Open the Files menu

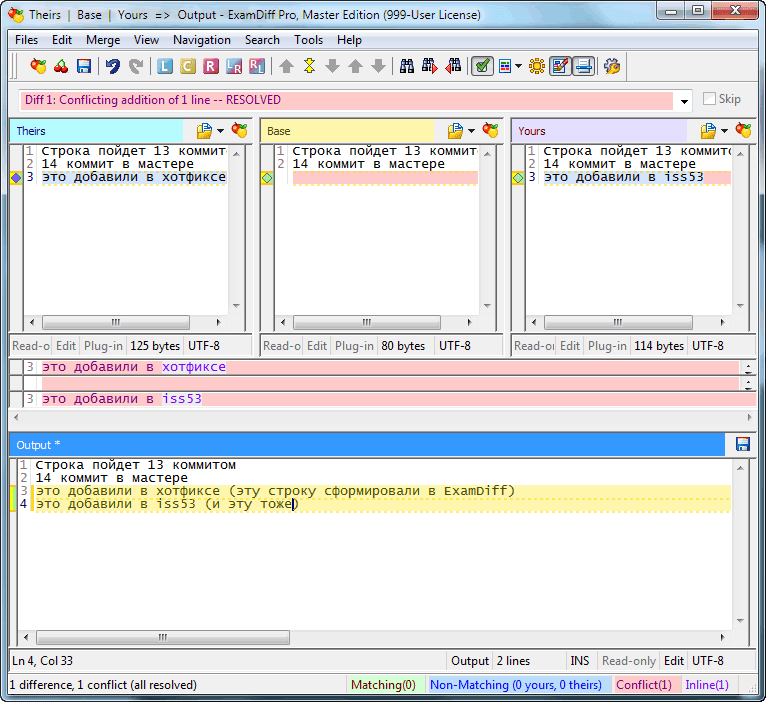pyautogui.click(x=26, y=40)
